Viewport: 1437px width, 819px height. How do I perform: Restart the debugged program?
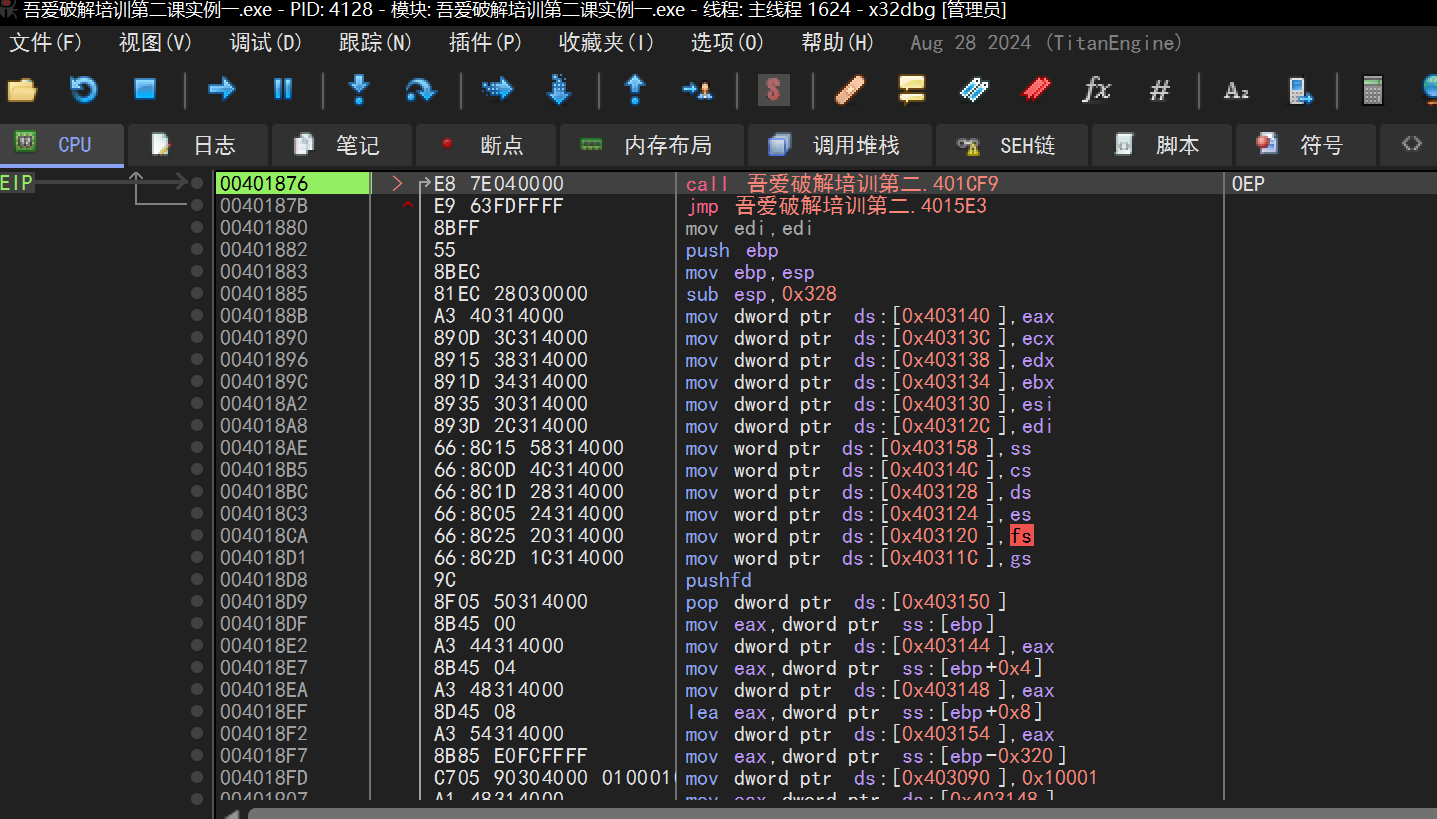(x=83, y=90)
